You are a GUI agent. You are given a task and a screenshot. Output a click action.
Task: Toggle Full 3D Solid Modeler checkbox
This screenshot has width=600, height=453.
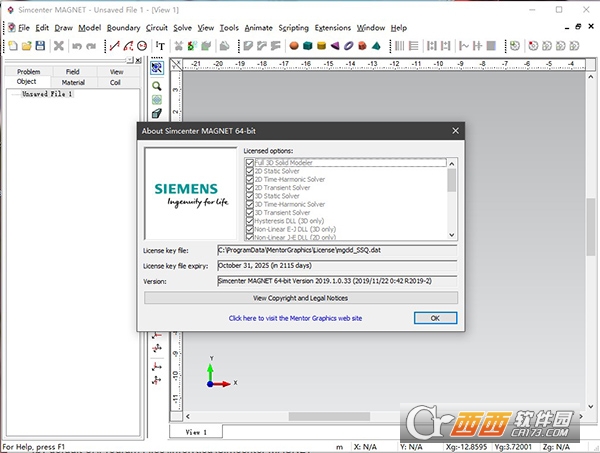point(250,163)
